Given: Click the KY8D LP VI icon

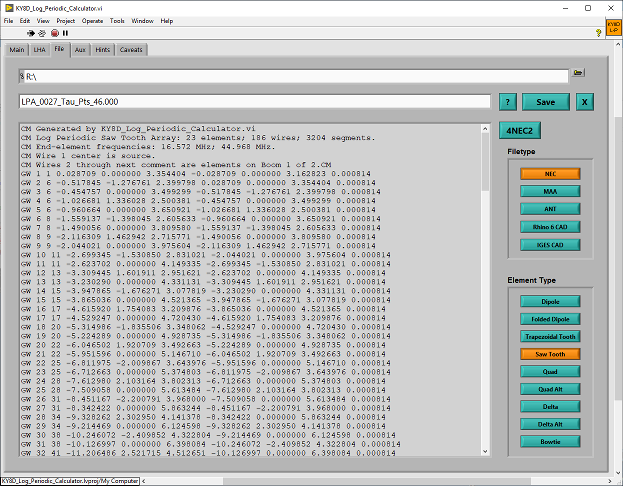Looking at the screenshot, I should (x=614, y=27).
